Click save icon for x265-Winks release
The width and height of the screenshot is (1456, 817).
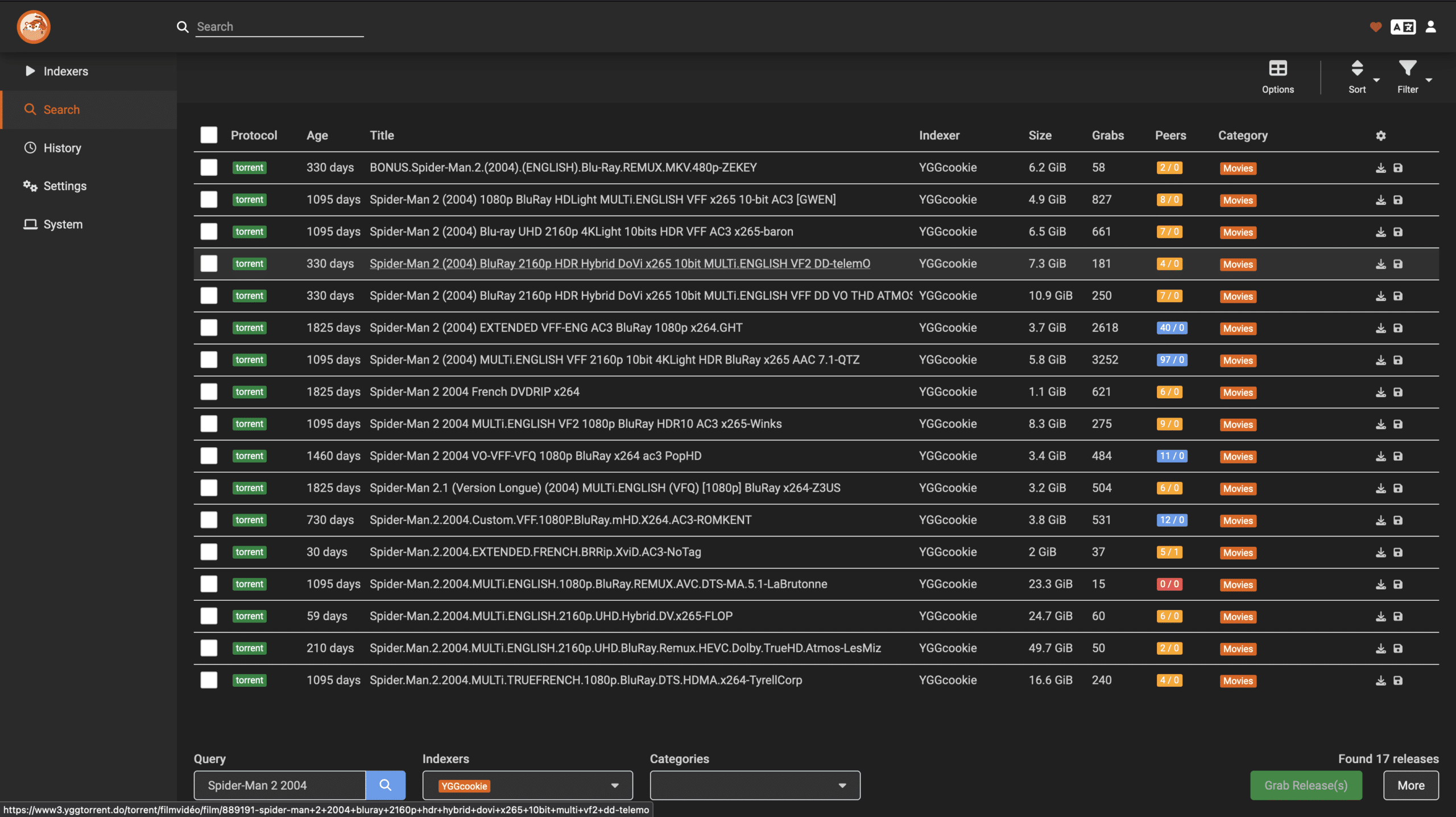point(1398,424)
